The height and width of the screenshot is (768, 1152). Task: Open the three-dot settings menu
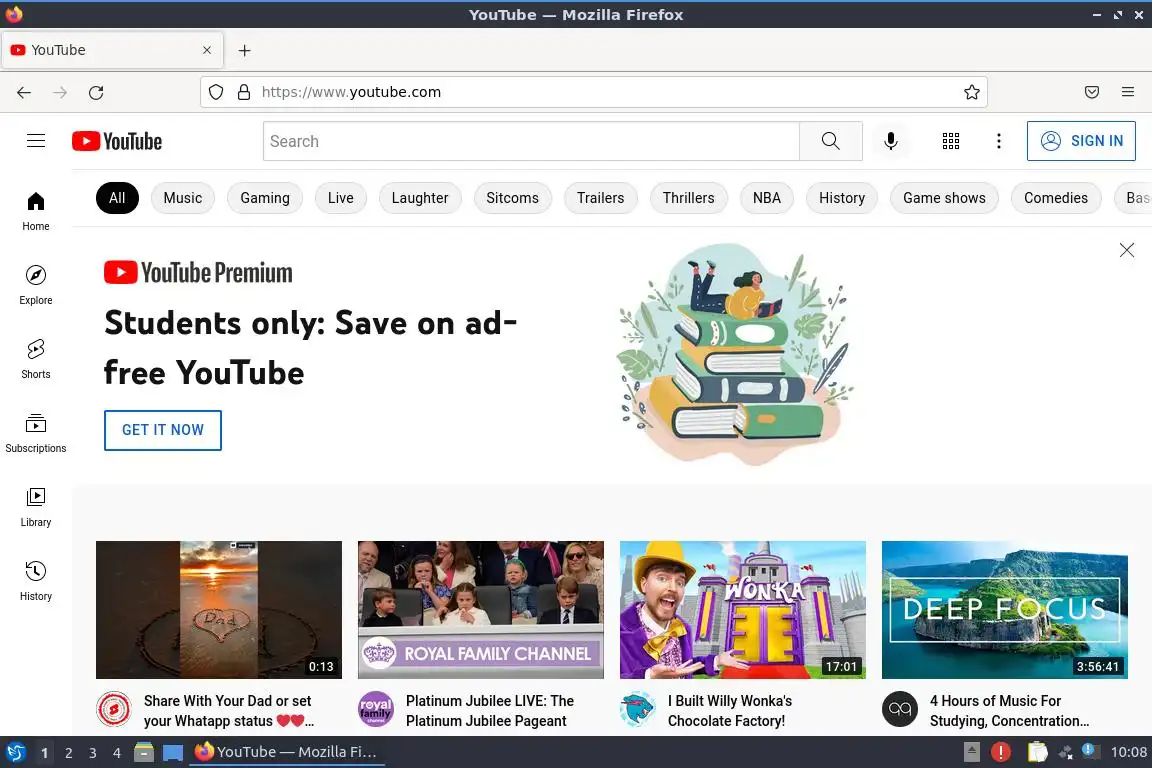coord(998,141)
